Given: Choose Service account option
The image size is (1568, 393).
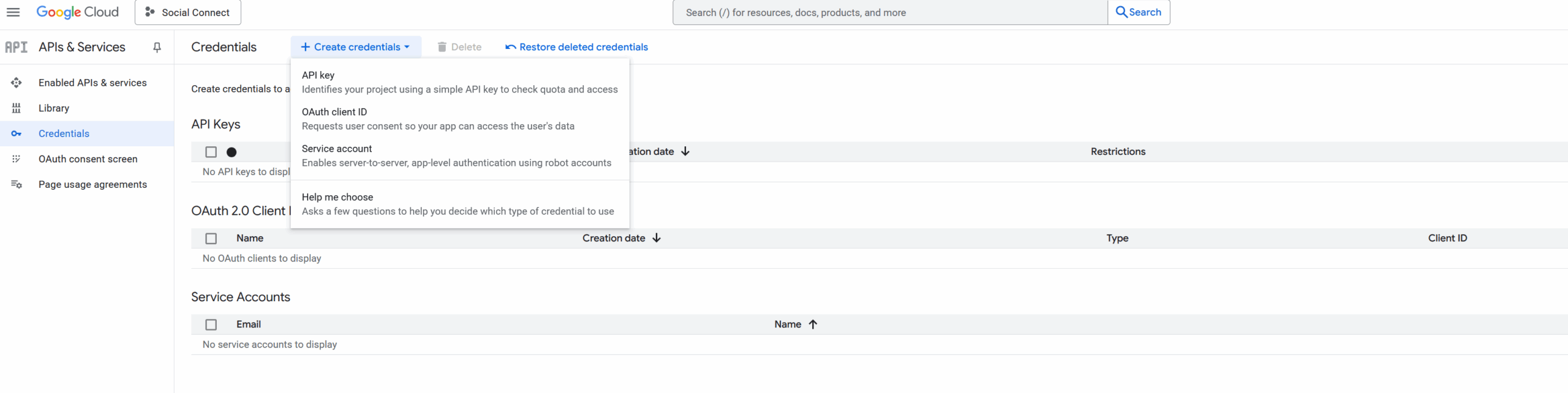Looking at the screenshot, I should click(x=460, y=155).
